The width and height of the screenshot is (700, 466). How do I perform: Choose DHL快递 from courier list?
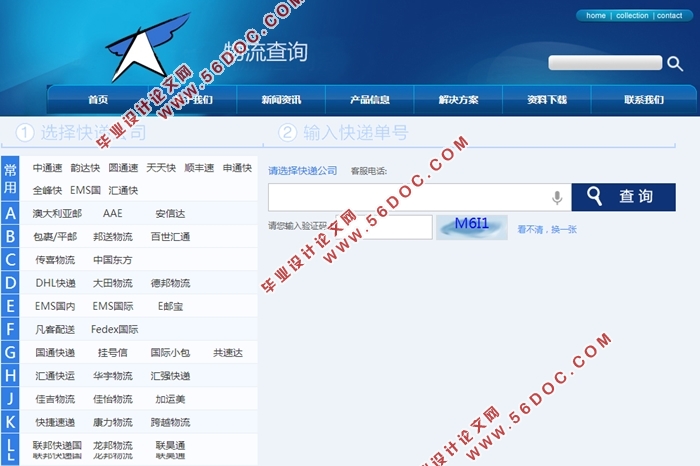pyautogui.click(x=55, y=283)
